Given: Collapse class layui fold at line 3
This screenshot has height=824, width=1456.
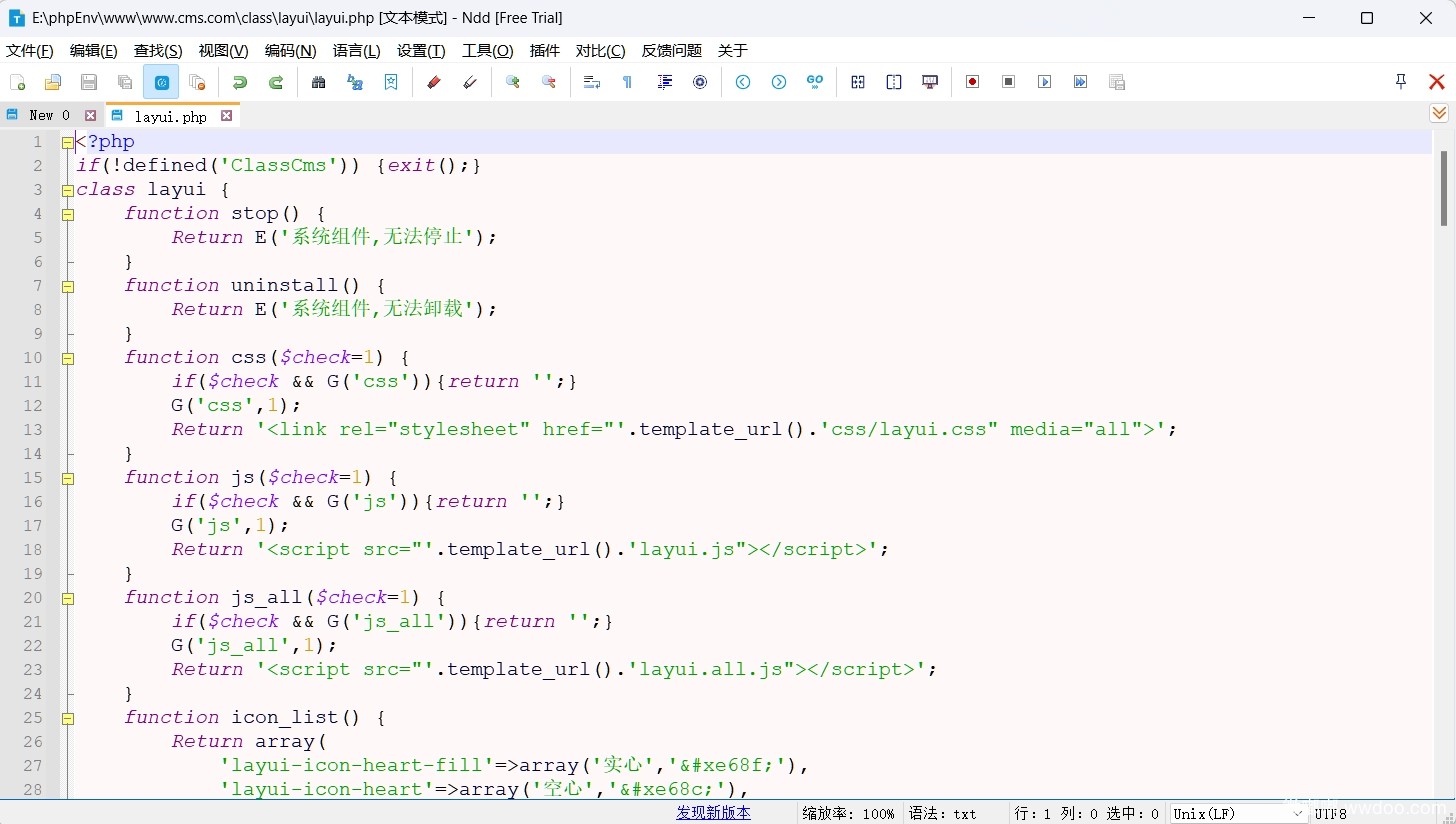Looking at the screenshot, I should point(68,190).
